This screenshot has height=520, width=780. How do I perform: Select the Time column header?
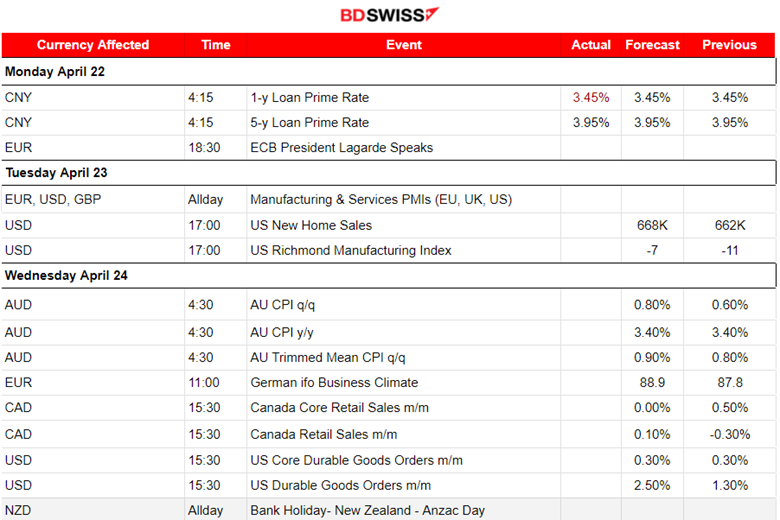215,45
